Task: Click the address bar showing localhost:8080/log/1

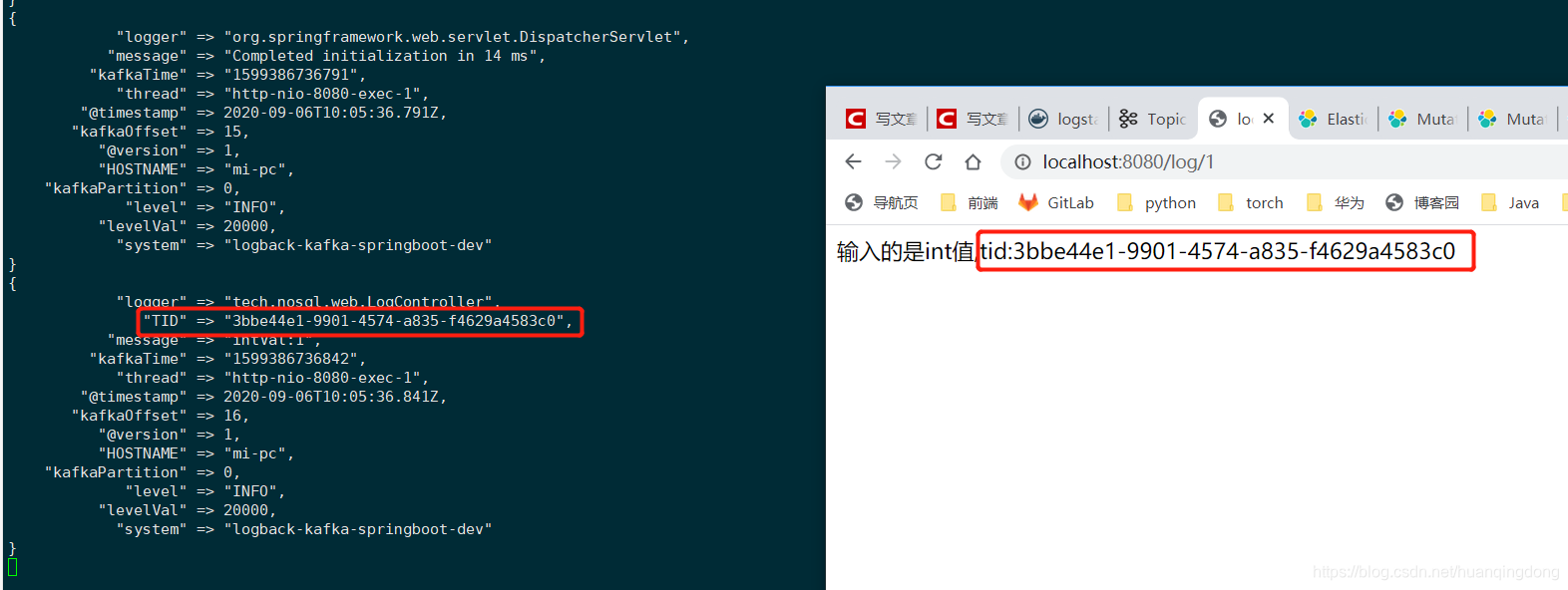Action: [x=1287, y=161]
